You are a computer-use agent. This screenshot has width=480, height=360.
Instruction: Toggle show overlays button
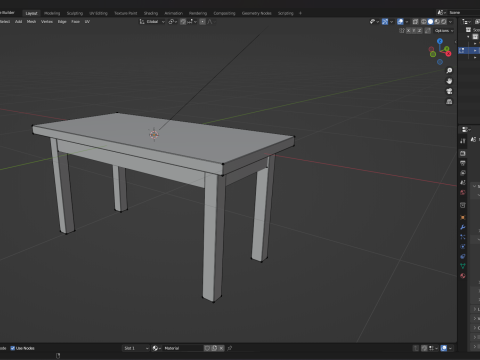click(x=400, y=22)
